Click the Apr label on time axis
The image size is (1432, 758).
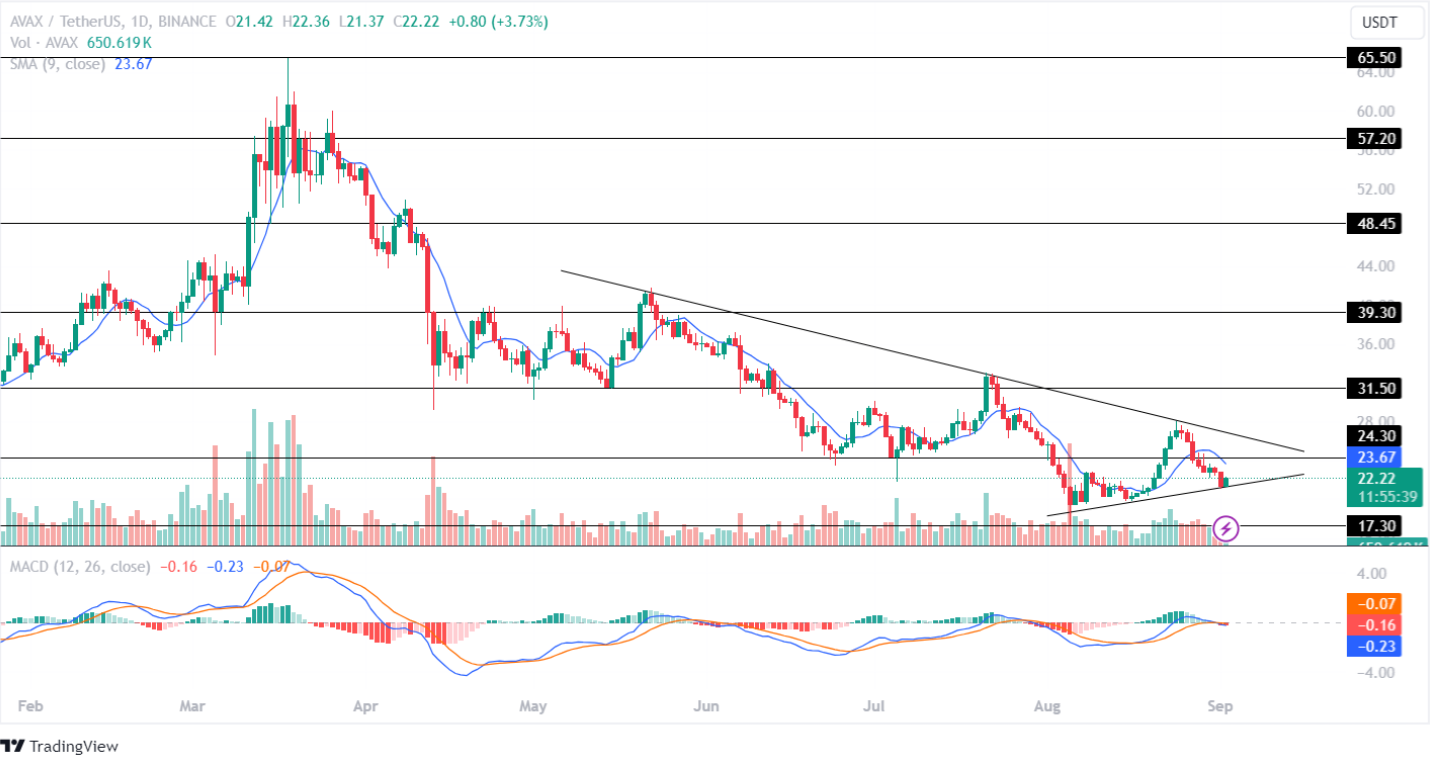(367, 706)
